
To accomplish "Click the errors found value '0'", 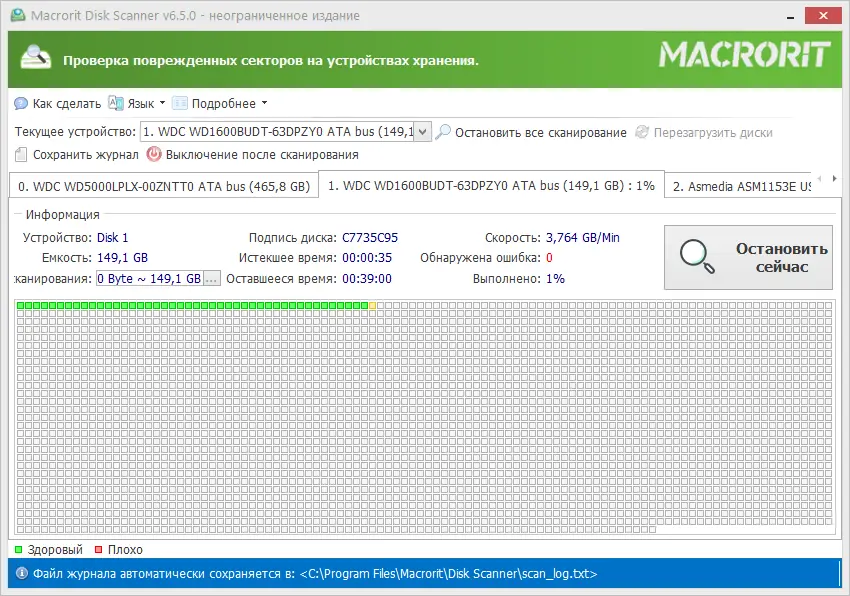I will click(x=549, y=258).
